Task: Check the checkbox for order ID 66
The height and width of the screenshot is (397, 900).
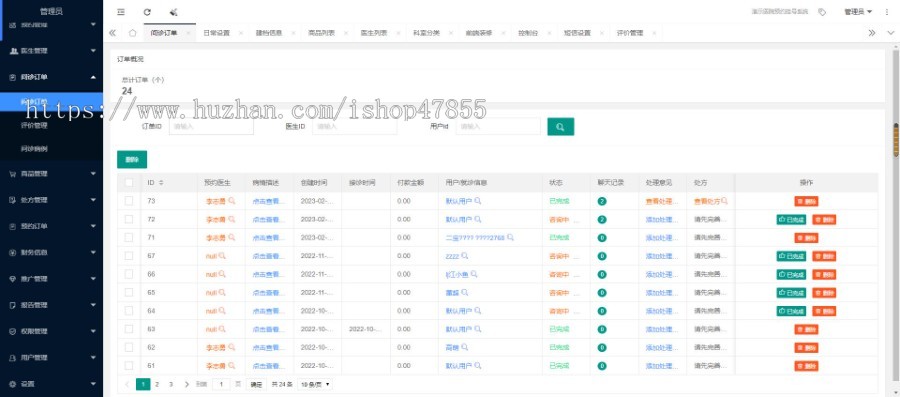Action: tap(129, 274)
